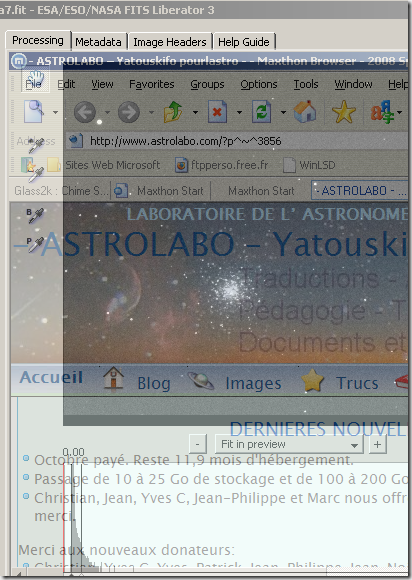The height and width of the screenshot is (580, 412).
Task: Expand the translate icon dropdown arrow
Action: tap(400, 112)
